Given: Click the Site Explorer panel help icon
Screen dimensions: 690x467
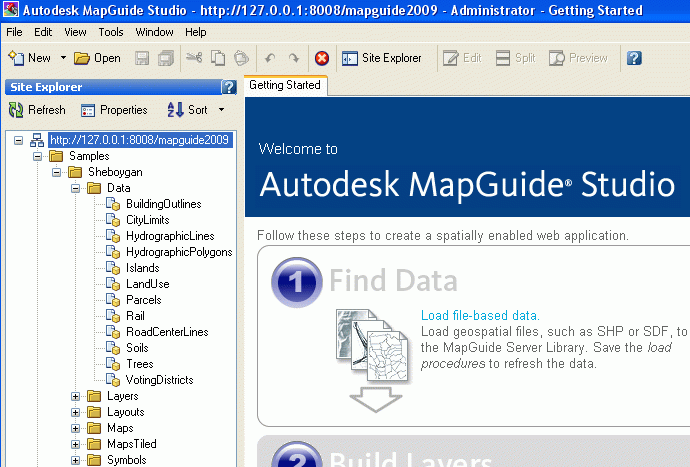Looking at the screenshot, I should pyautogui.click(x=229, y=87).
